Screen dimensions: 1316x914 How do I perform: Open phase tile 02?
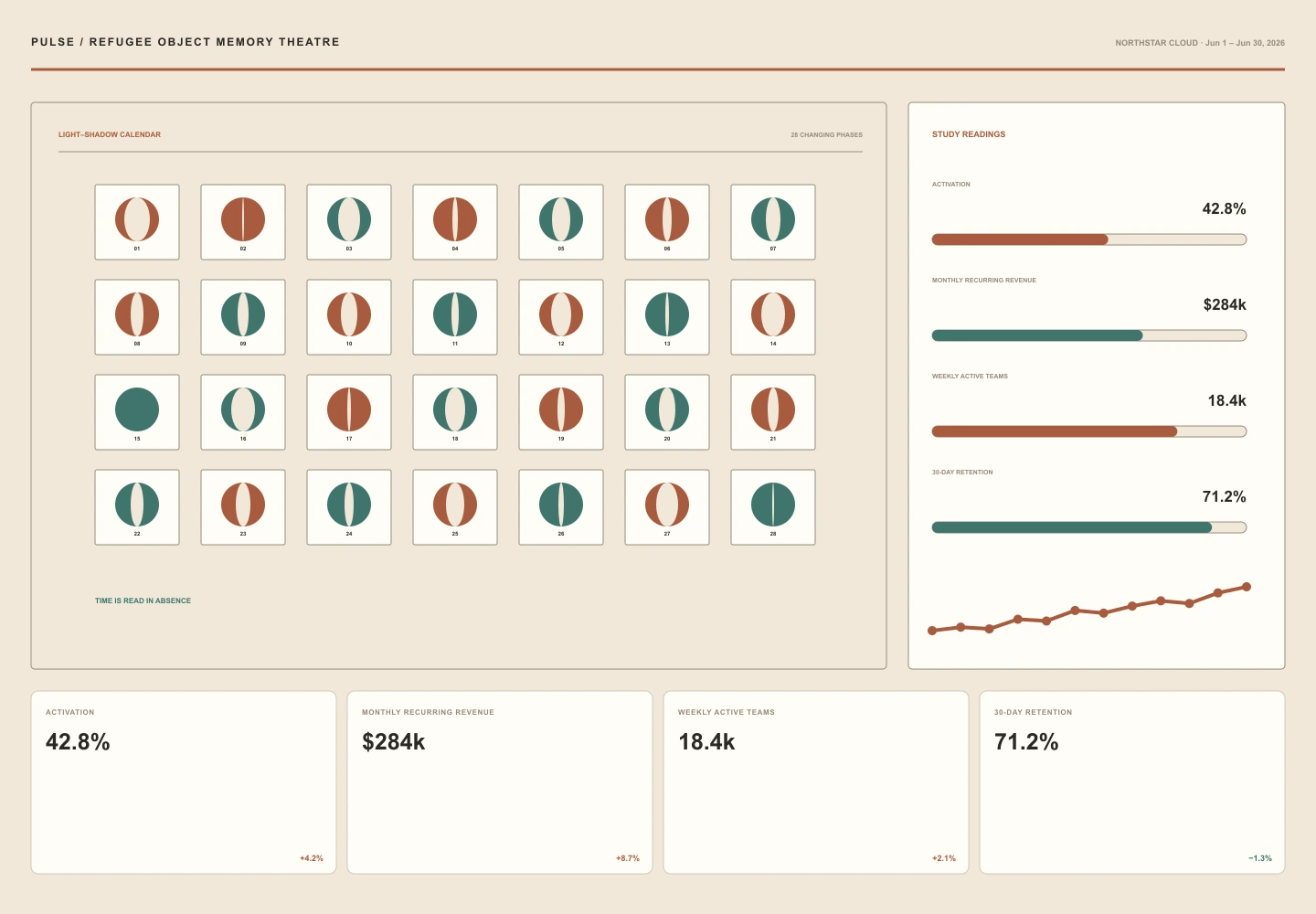click(243, 222)
